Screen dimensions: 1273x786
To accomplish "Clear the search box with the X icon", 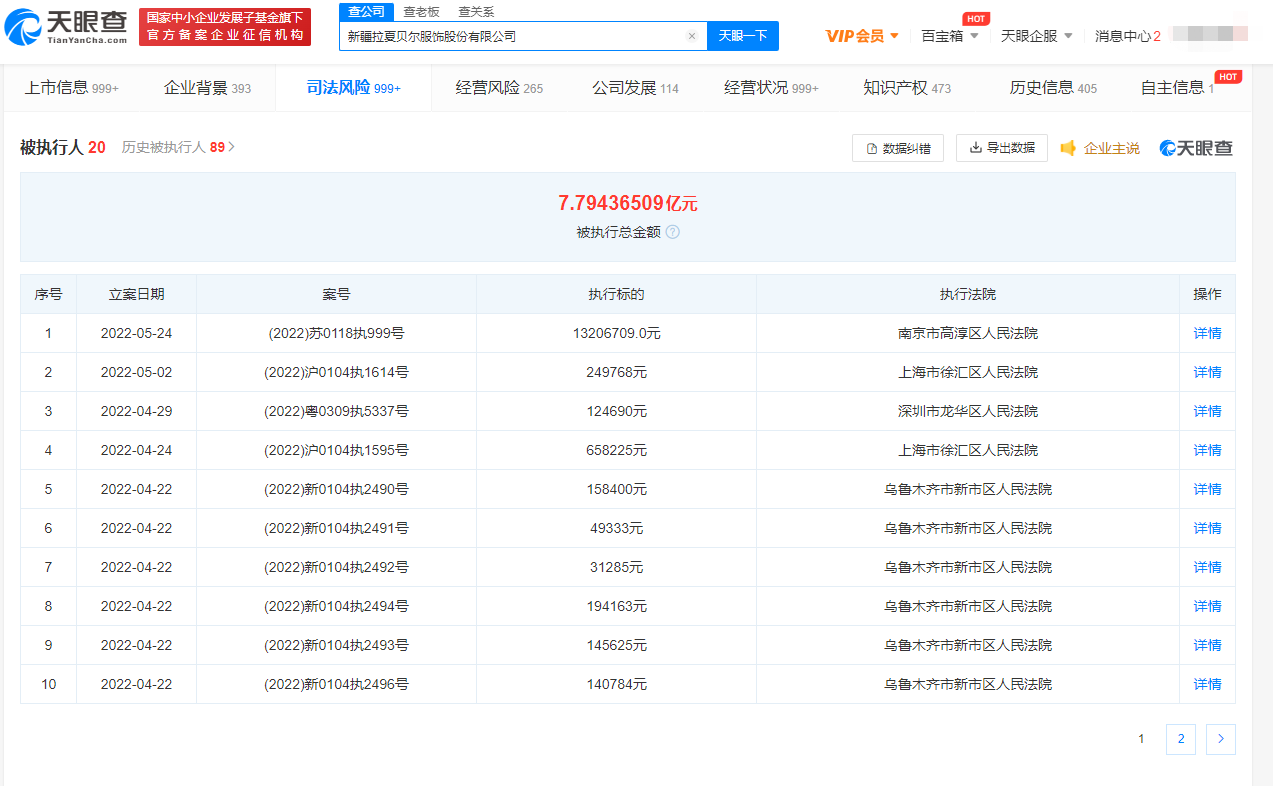I will (691, 36).
